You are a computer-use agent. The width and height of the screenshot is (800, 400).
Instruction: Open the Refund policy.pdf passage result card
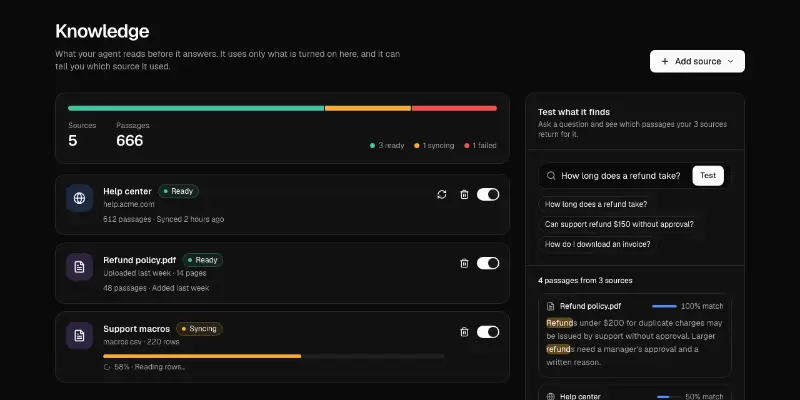[635, 335]
